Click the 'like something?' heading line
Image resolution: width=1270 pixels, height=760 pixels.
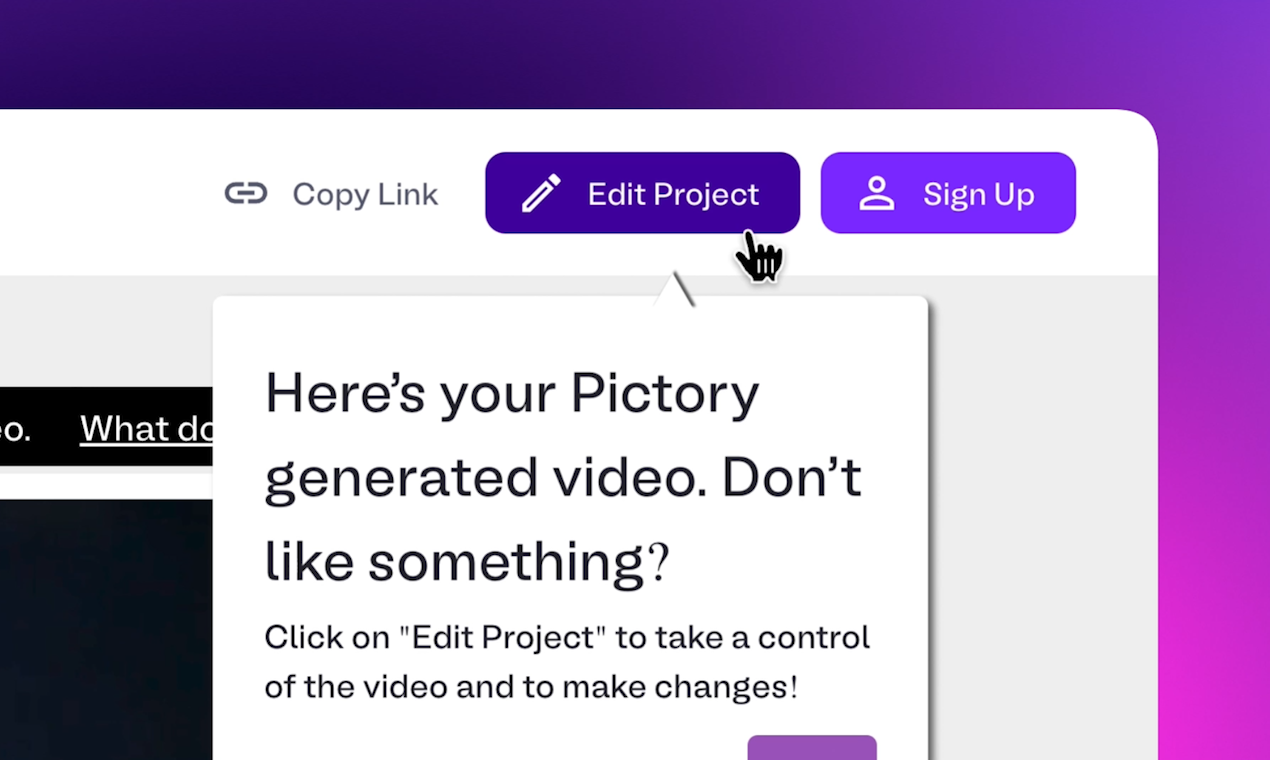466,560
